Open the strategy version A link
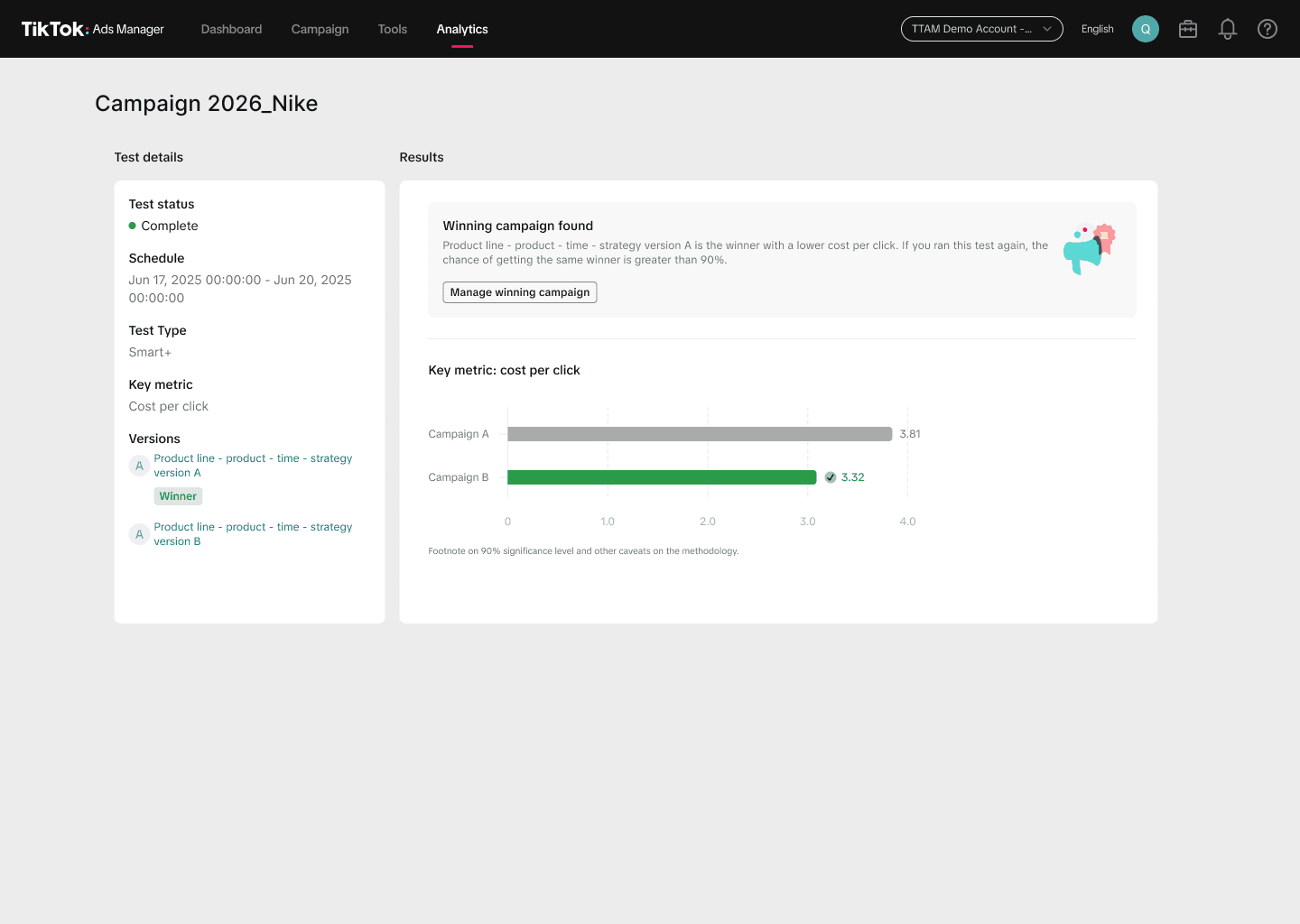This screenshot has width=1300, height=924. tap(253, 466)
